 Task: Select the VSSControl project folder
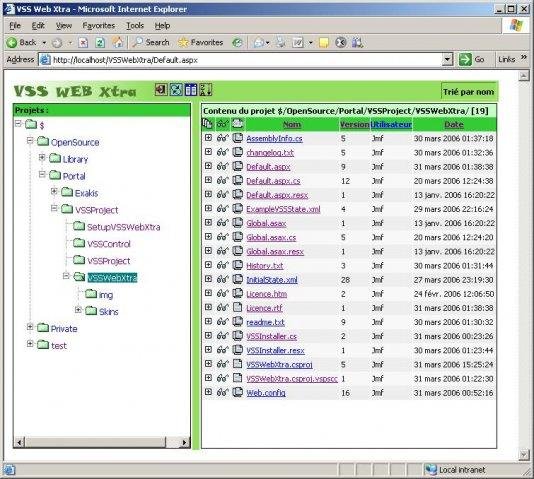point(109,244)
